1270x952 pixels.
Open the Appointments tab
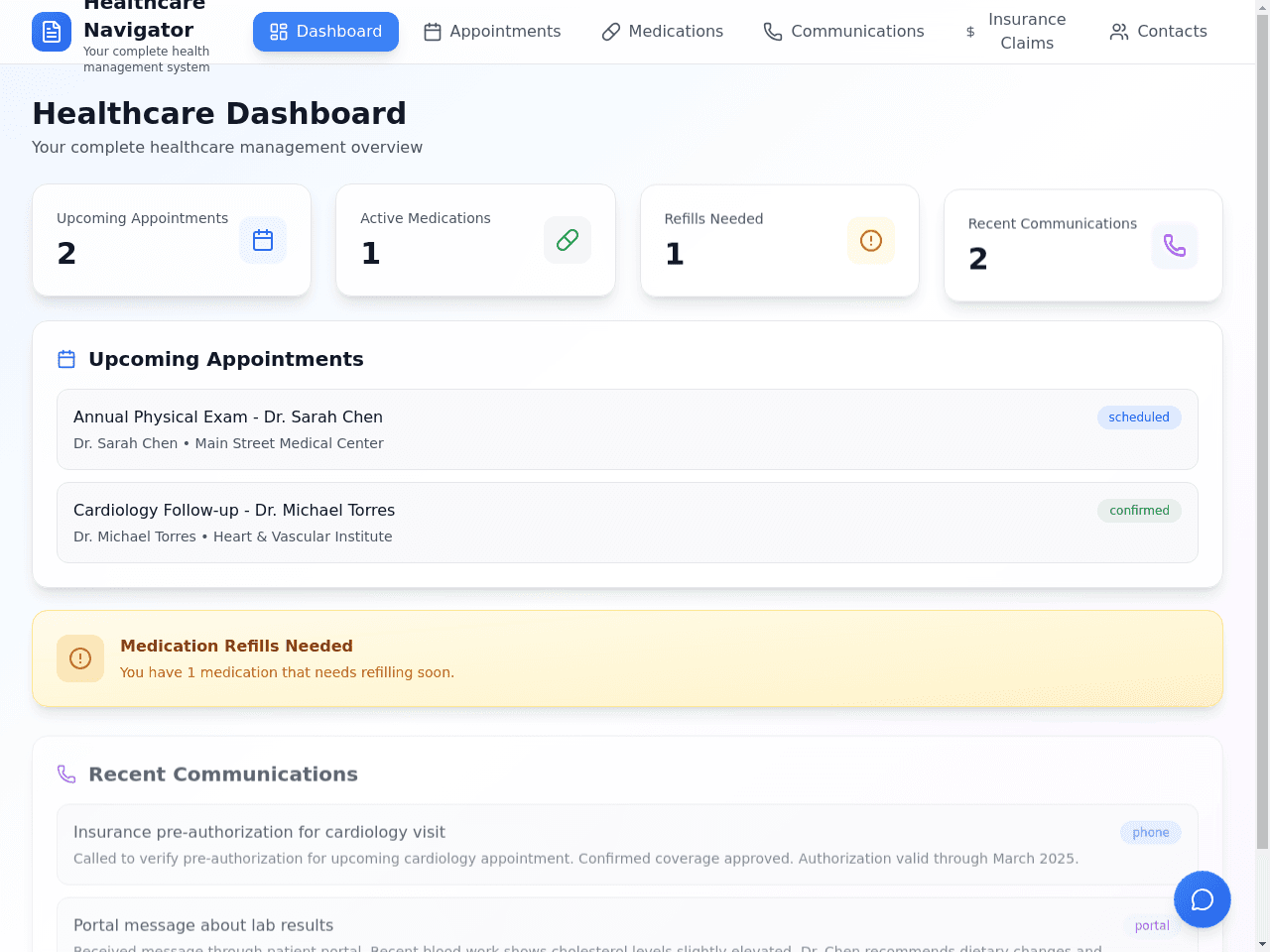point(492,32)
